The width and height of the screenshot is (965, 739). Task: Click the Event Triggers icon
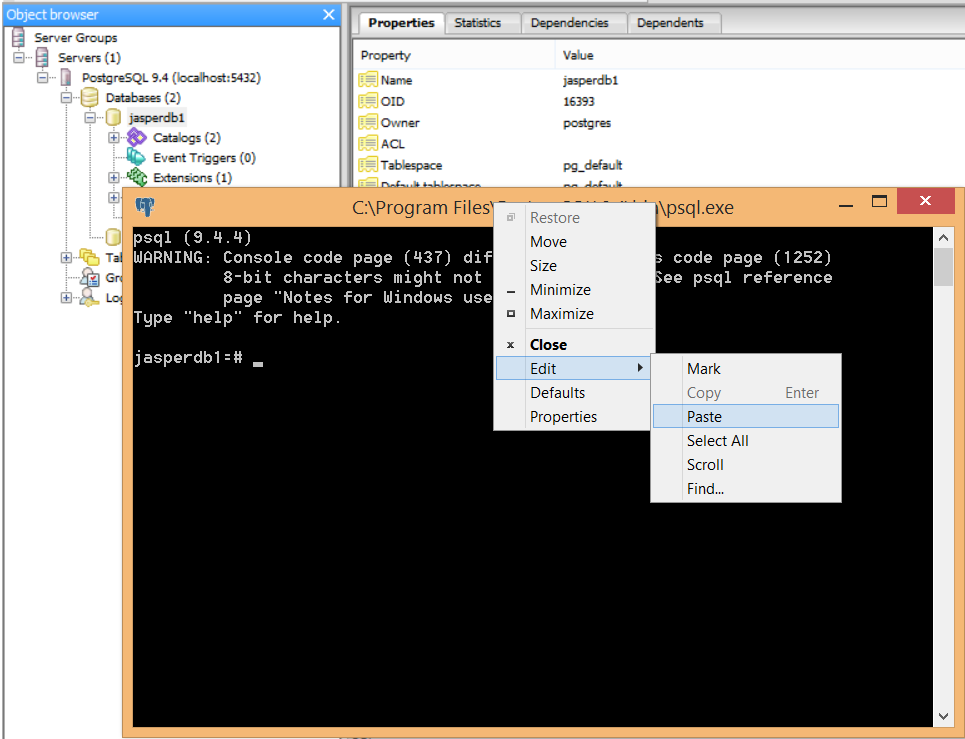tap(137, 158)
